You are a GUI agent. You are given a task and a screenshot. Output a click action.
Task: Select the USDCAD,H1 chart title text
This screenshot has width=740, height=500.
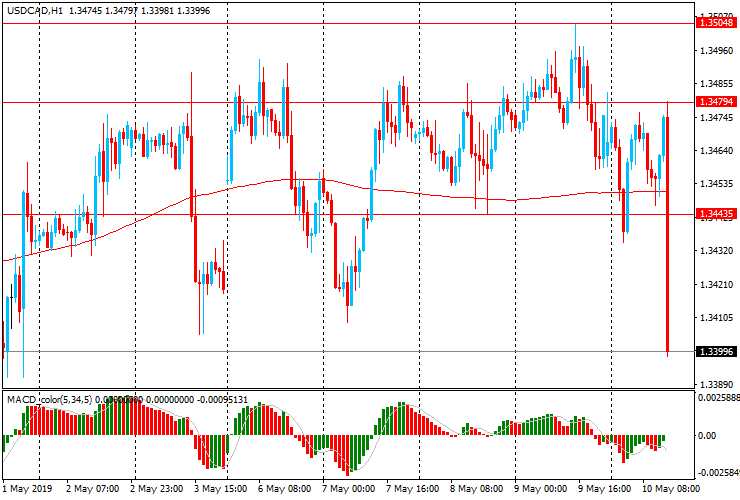pyautogui.click(x=35, y=10)
